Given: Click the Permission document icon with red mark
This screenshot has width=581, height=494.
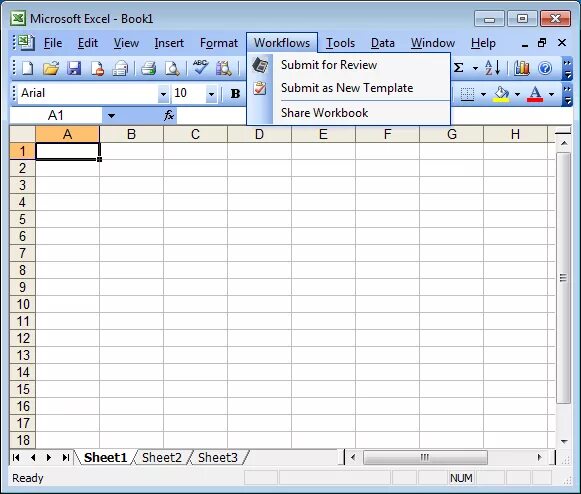Looking at the screenshot, I should 97,68.
